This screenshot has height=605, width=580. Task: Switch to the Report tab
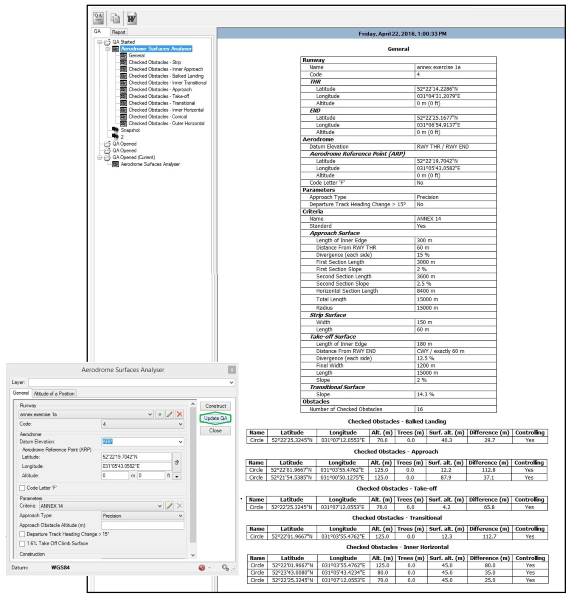click(x=118, y=32)
